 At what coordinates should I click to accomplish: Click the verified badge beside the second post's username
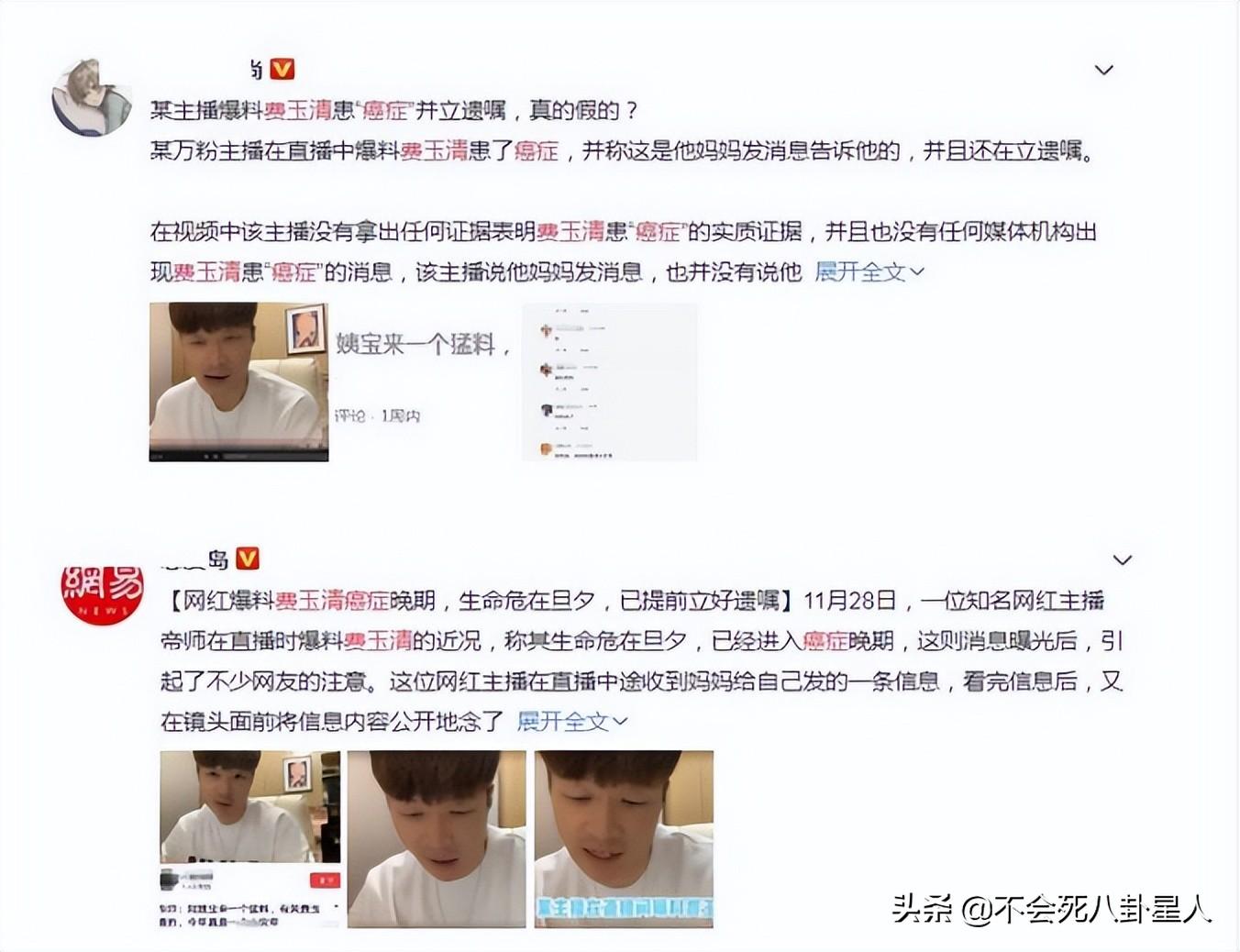248,559
